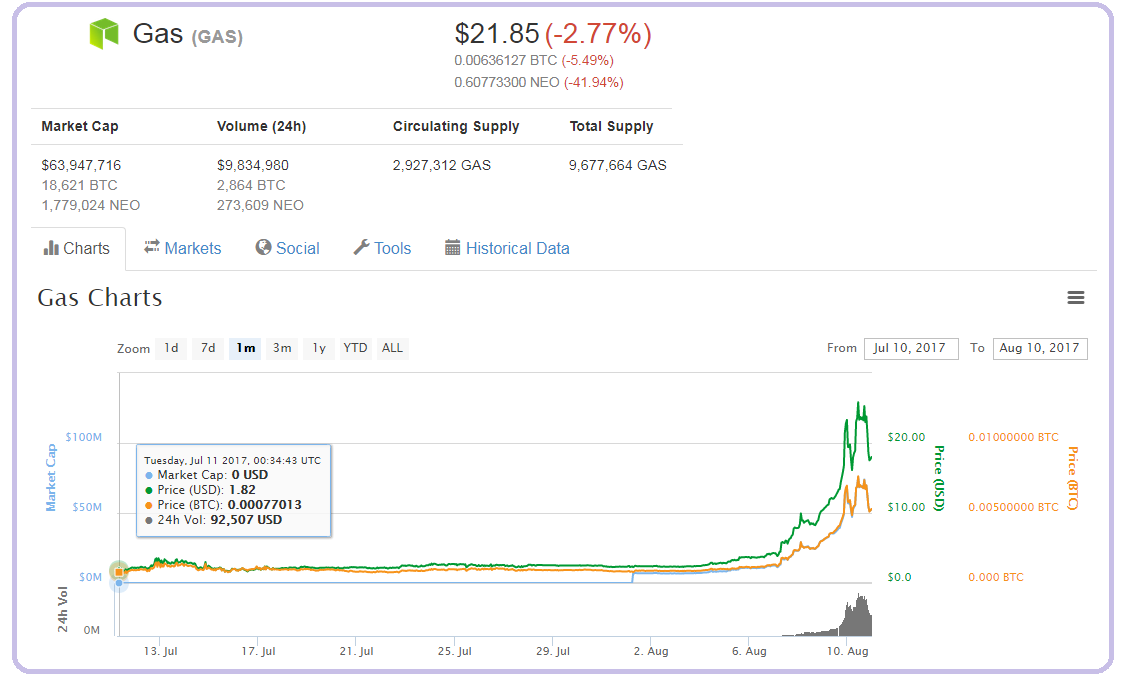This screenshot has height=687, width=1125.
Task: Open the chart hamburger menu icon
Action: point(1075,298)
